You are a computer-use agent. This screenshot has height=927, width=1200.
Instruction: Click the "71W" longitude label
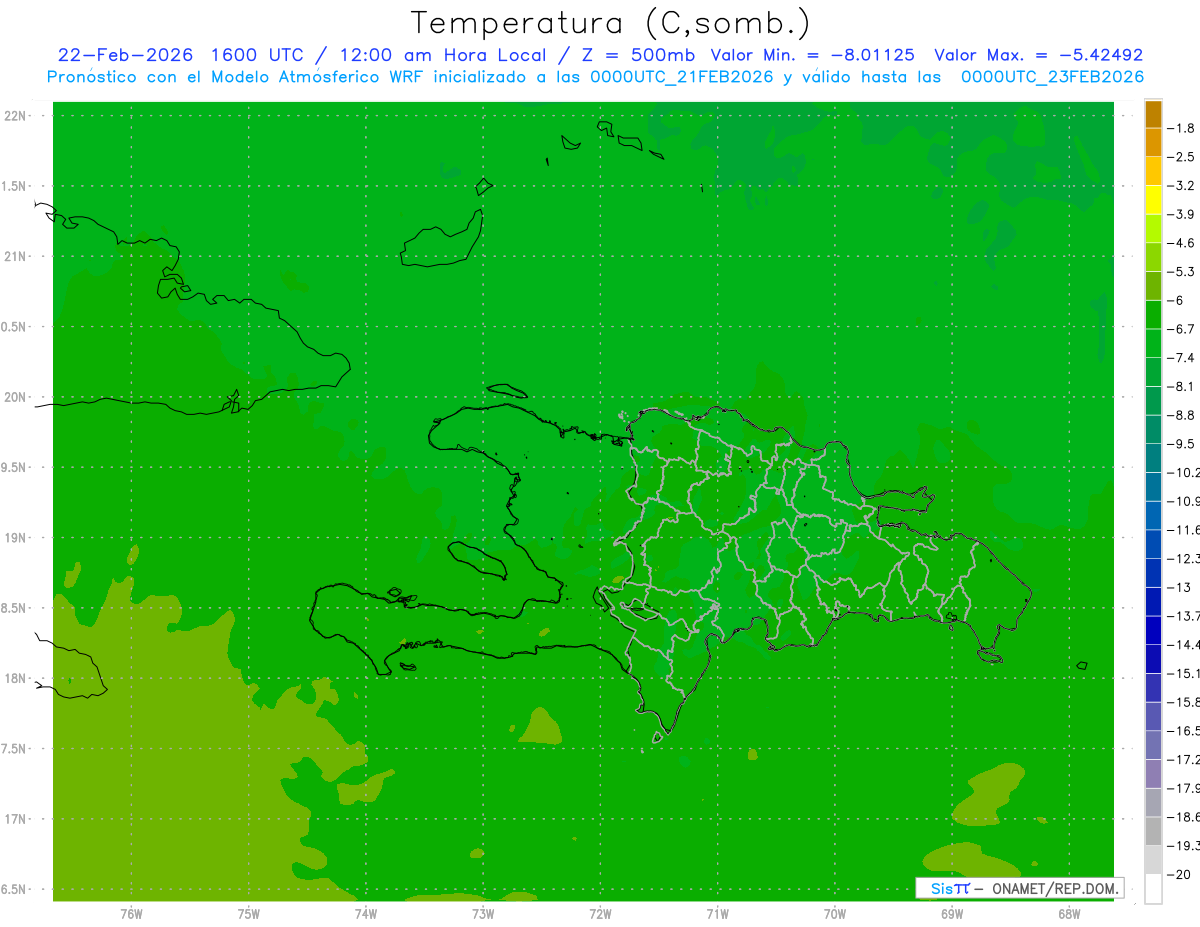click(x=717, y=914)
